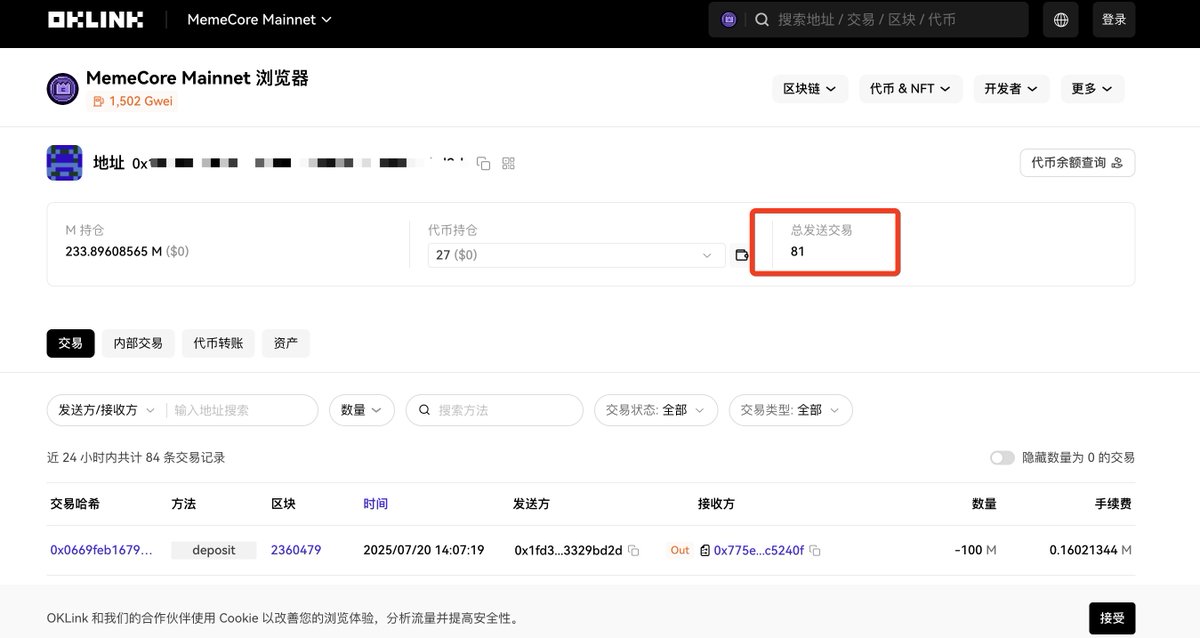Open the 交易状态: 全部 dropdown
The width and height of the screenshot is (1200, 638).
tap(656, 410)
